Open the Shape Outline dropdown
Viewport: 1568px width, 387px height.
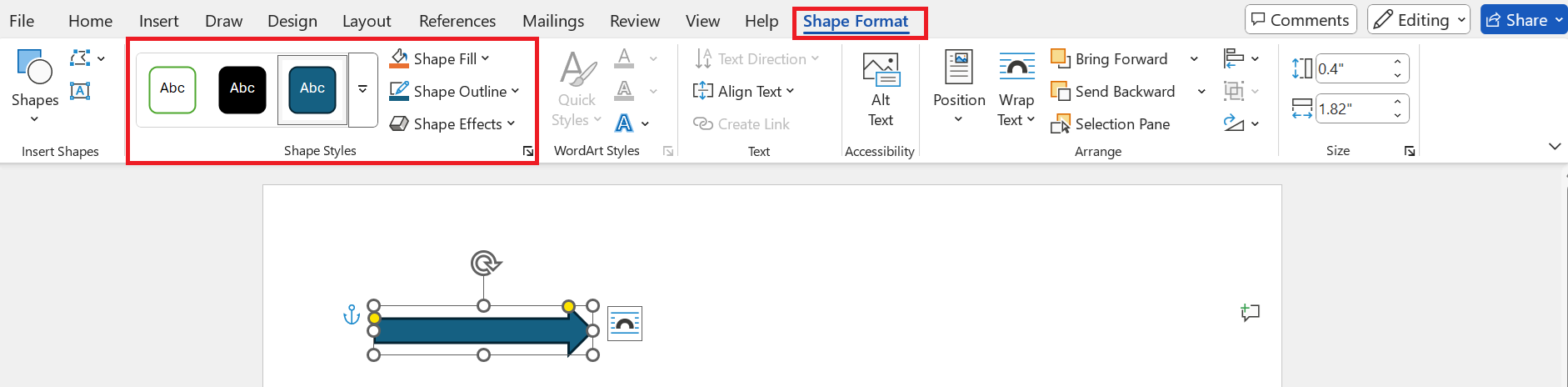pyautogui.click(x=455, y=91)
